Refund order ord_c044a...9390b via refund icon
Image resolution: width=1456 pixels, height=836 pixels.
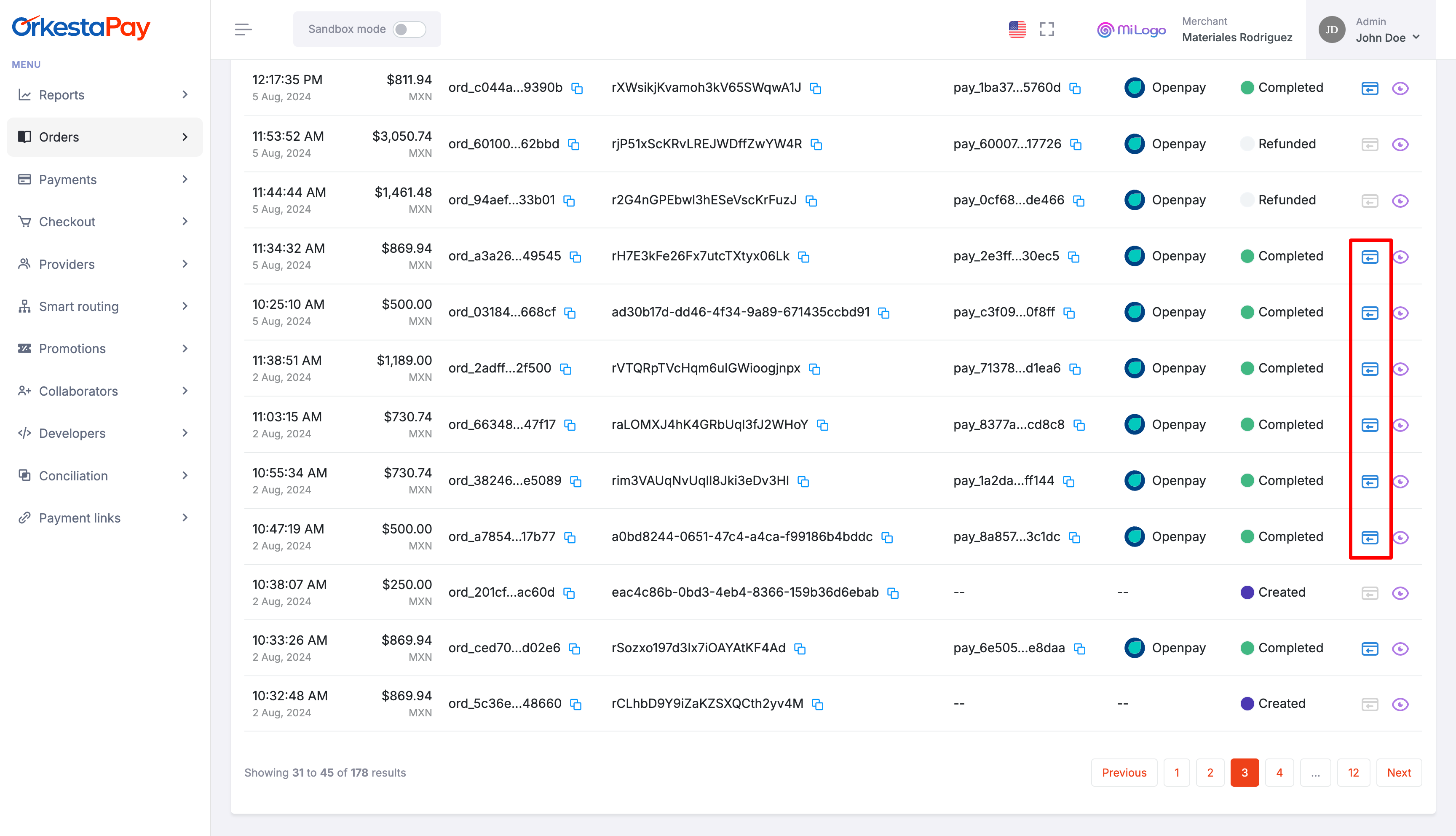pos(1369,88)
